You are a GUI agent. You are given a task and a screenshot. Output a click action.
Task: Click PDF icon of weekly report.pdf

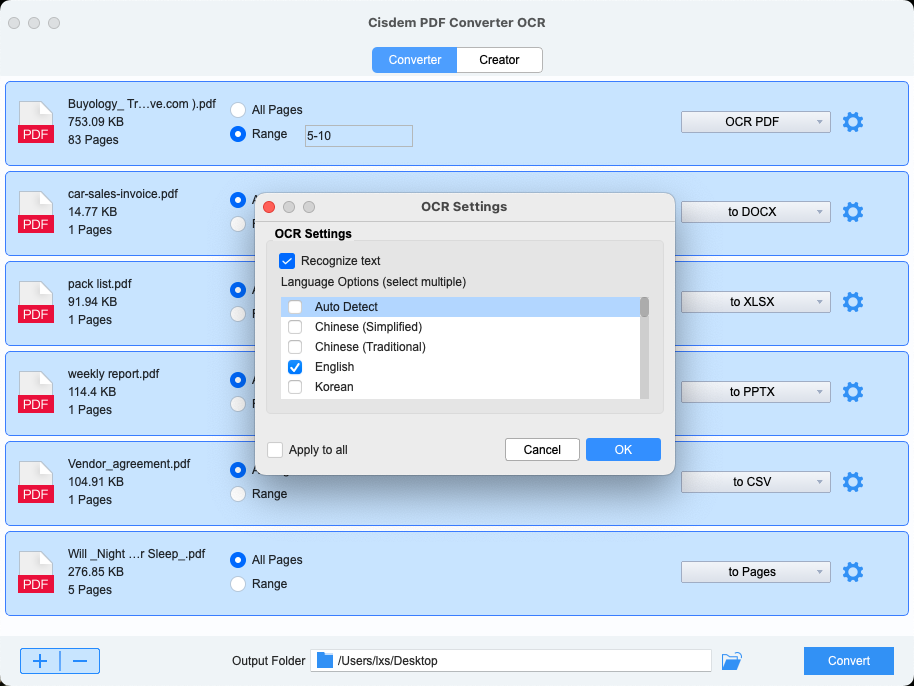click(x=36, y=392)
